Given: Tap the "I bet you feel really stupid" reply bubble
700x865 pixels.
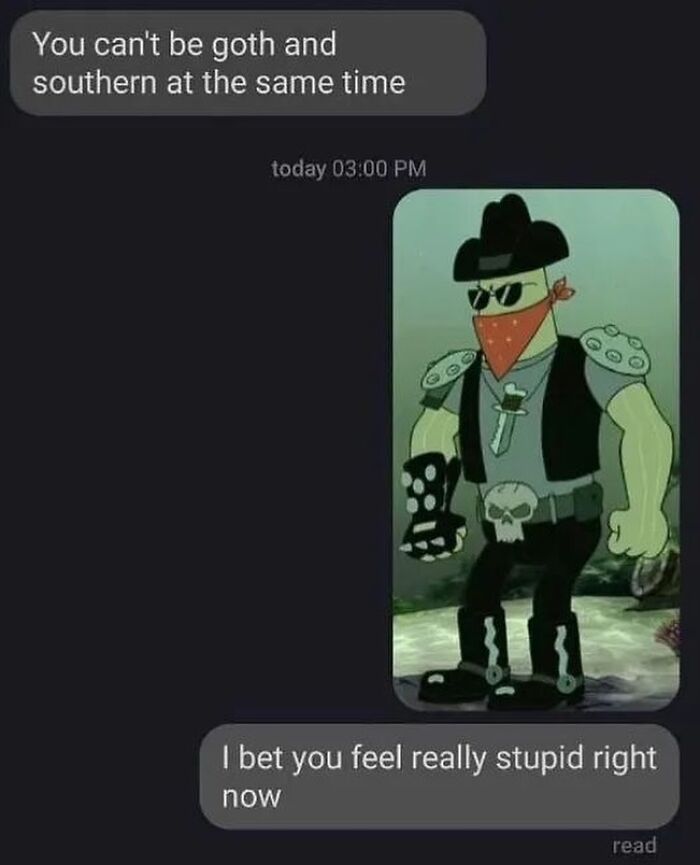Looking at the screenshot, I should point(439,777).
